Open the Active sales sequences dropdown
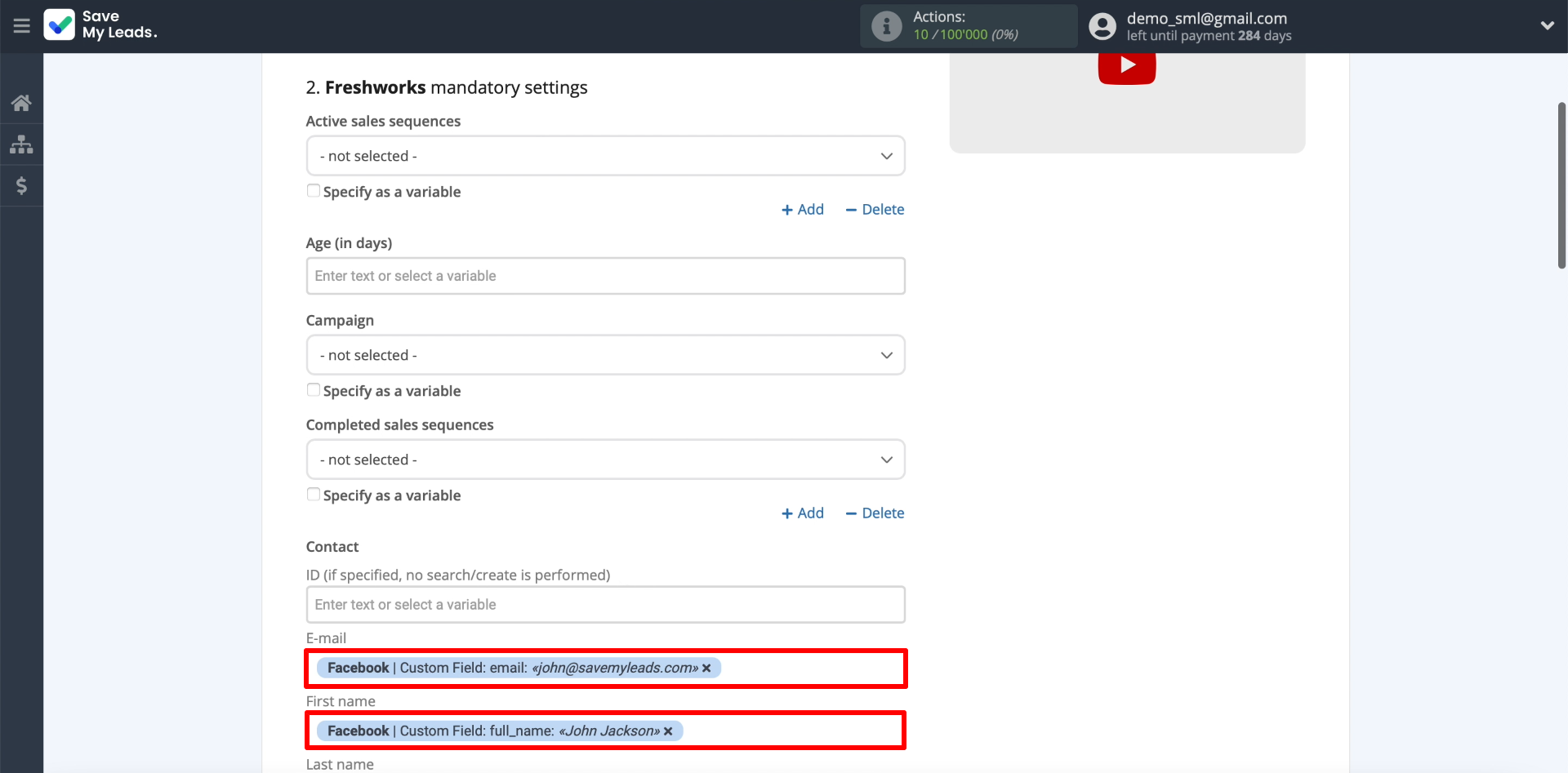Image resolution: width=1568 pixels, height=773 pixels. click(x=606, y=156)
